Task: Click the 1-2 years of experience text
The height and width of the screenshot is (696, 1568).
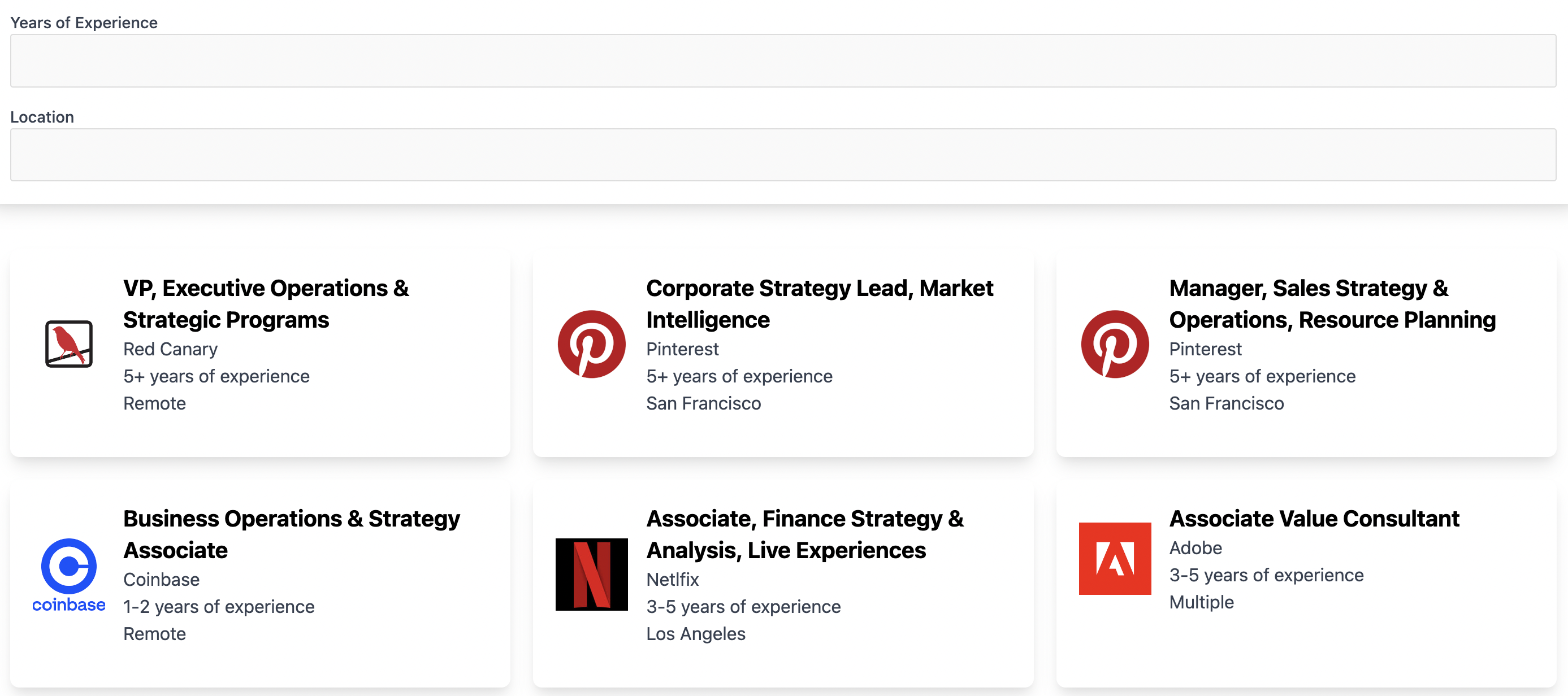Action: (219, 607)
